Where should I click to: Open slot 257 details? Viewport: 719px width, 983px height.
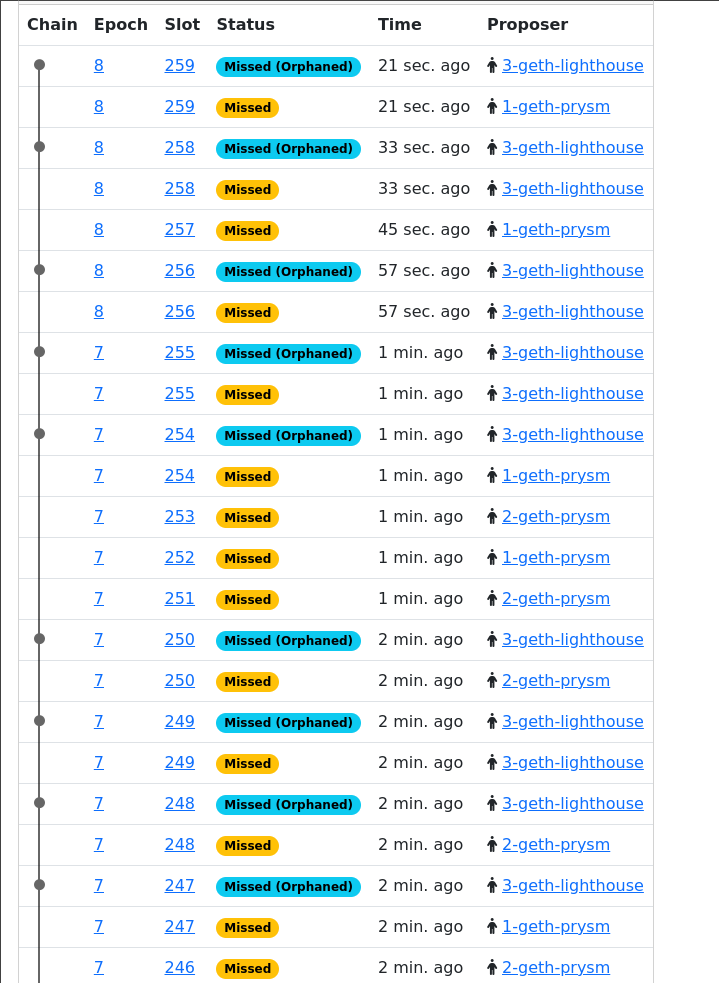pos(179,229)
